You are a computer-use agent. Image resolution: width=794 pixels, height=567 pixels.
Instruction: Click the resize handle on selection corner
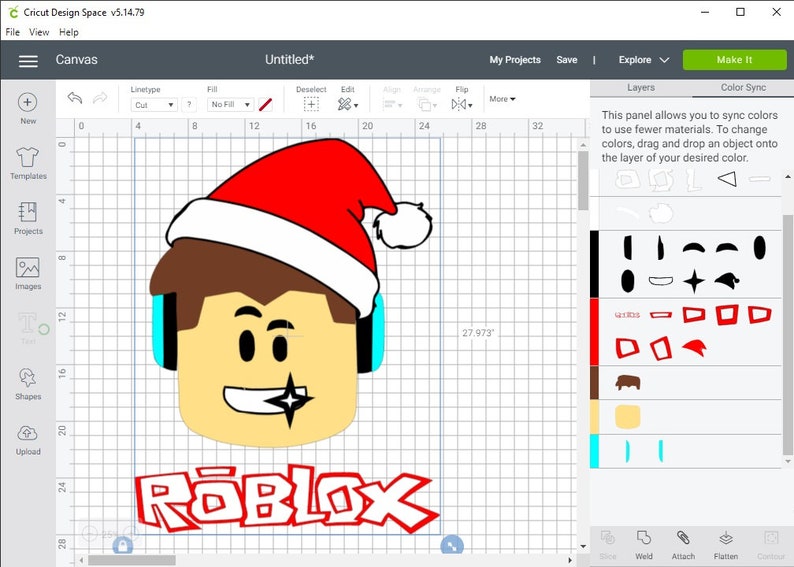(452, 546)
